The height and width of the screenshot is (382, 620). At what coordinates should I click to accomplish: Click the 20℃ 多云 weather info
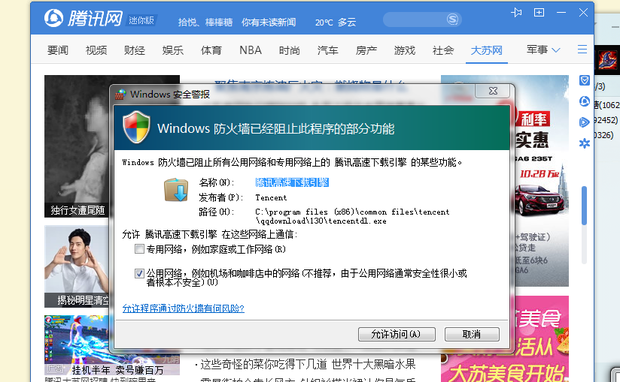(335, 22)
